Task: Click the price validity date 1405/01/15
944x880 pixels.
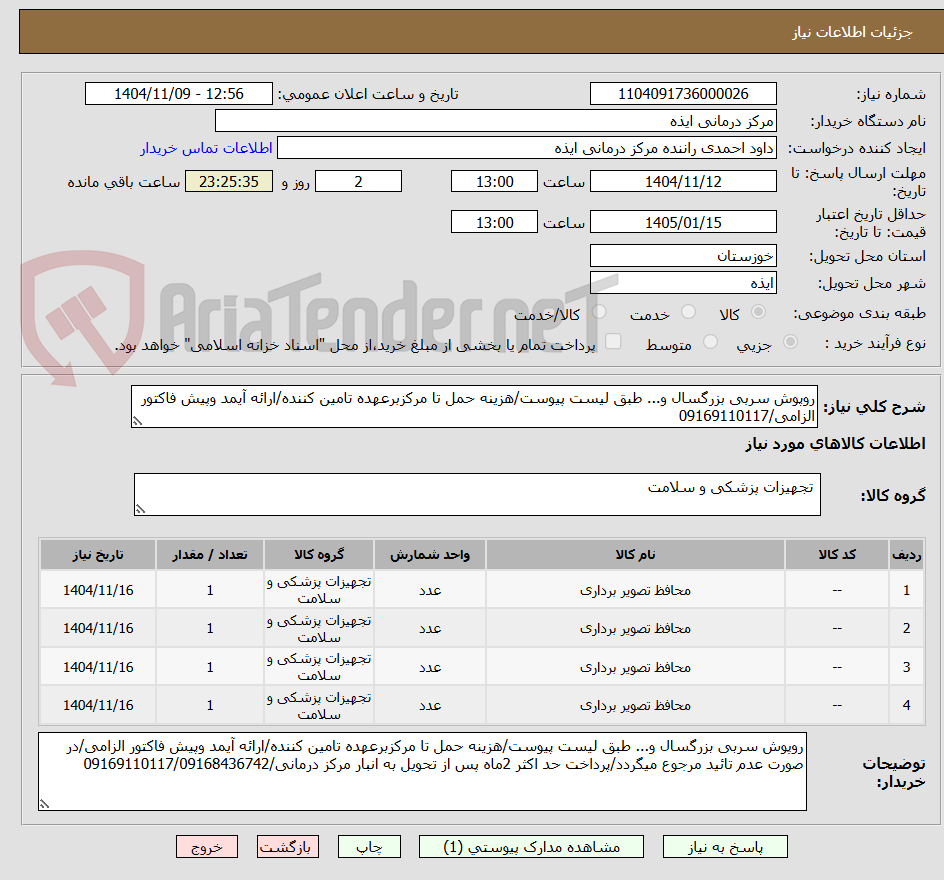Action: [x=683, y=222]
